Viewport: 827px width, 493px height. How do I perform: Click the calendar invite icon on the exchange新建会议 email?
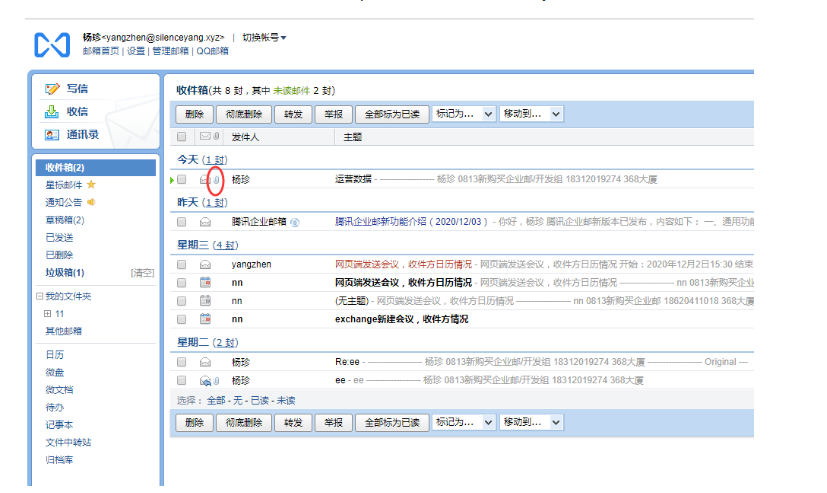click(205, 319)
